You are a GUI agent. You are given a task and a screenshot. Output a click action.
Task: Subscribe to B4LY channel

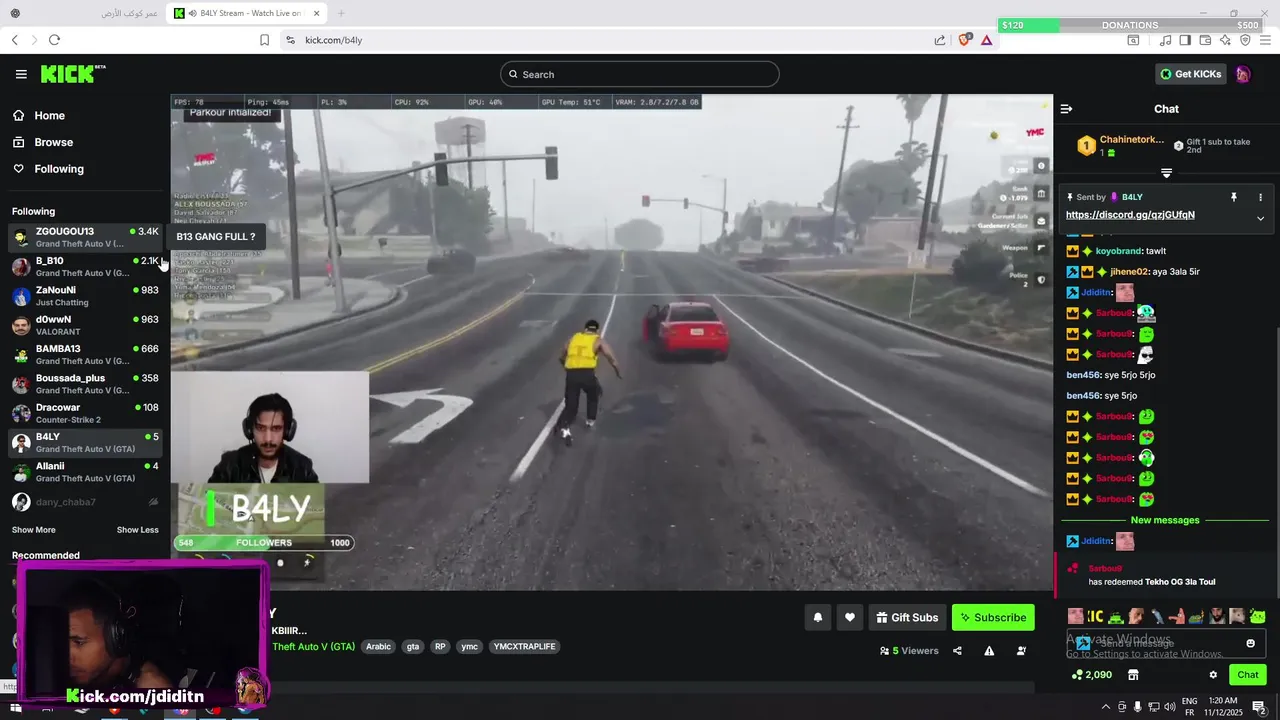[x=993, y=618]
